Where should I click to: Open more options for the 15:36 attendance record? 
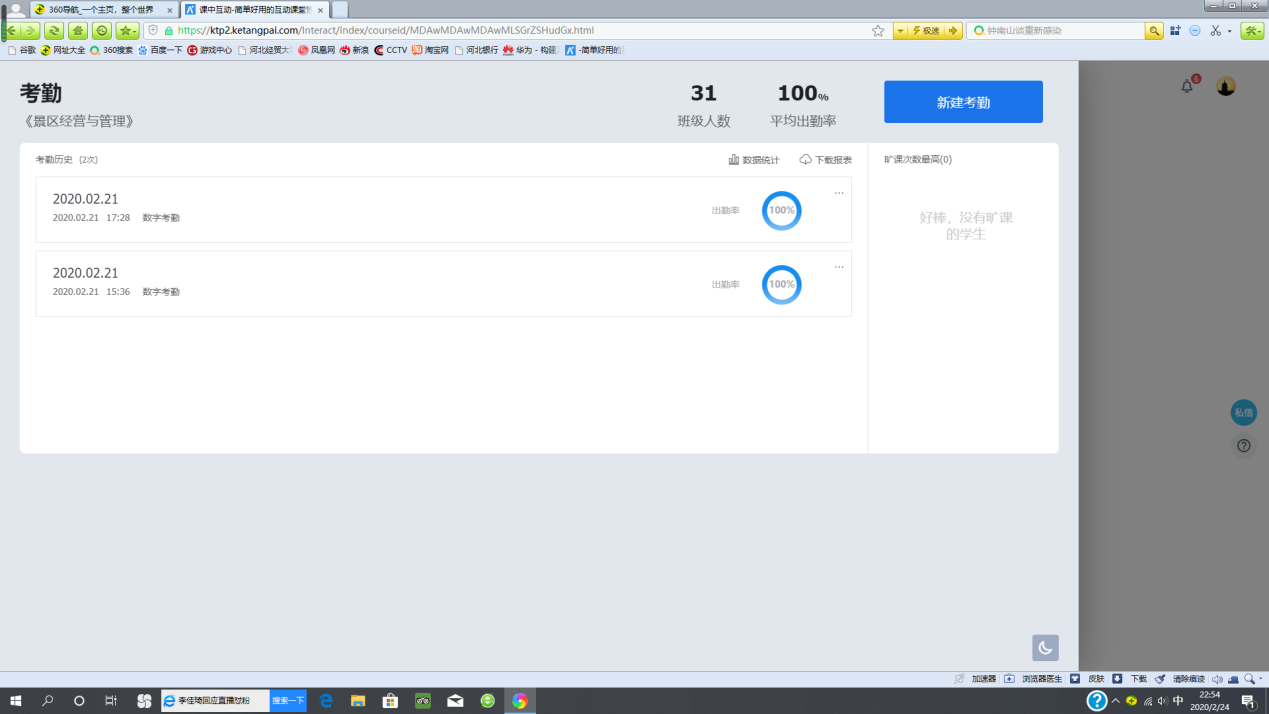(839, 267)
